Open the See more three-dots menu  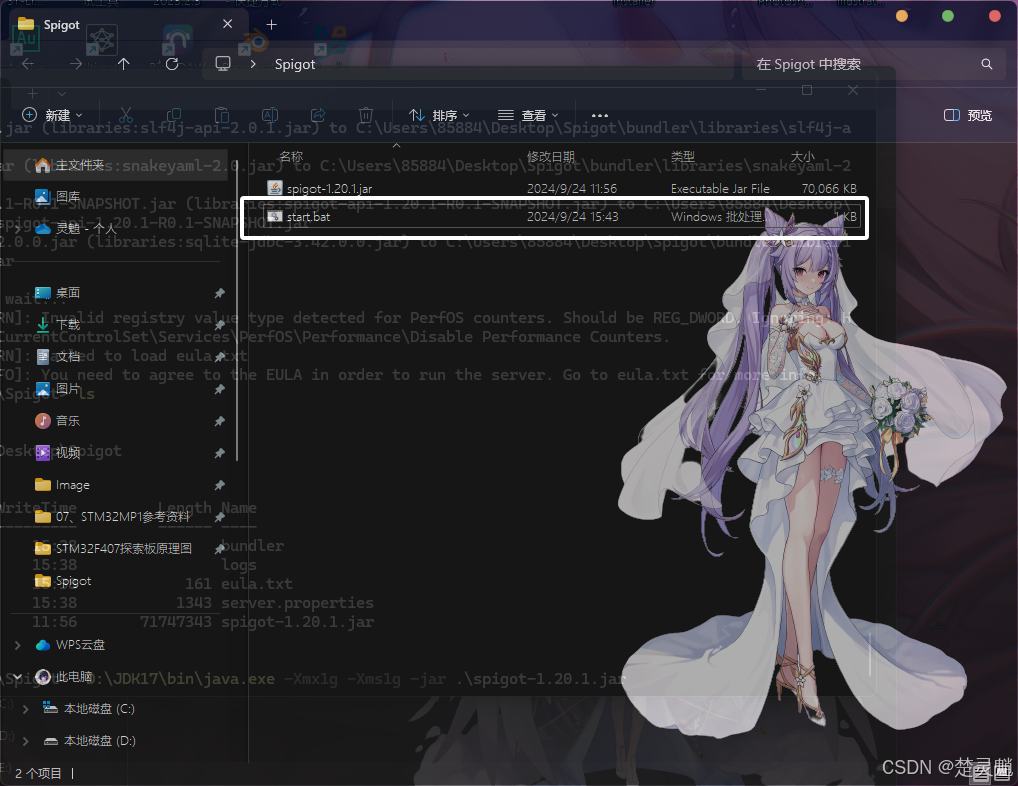pyautogui.click(x=600, y=116)
